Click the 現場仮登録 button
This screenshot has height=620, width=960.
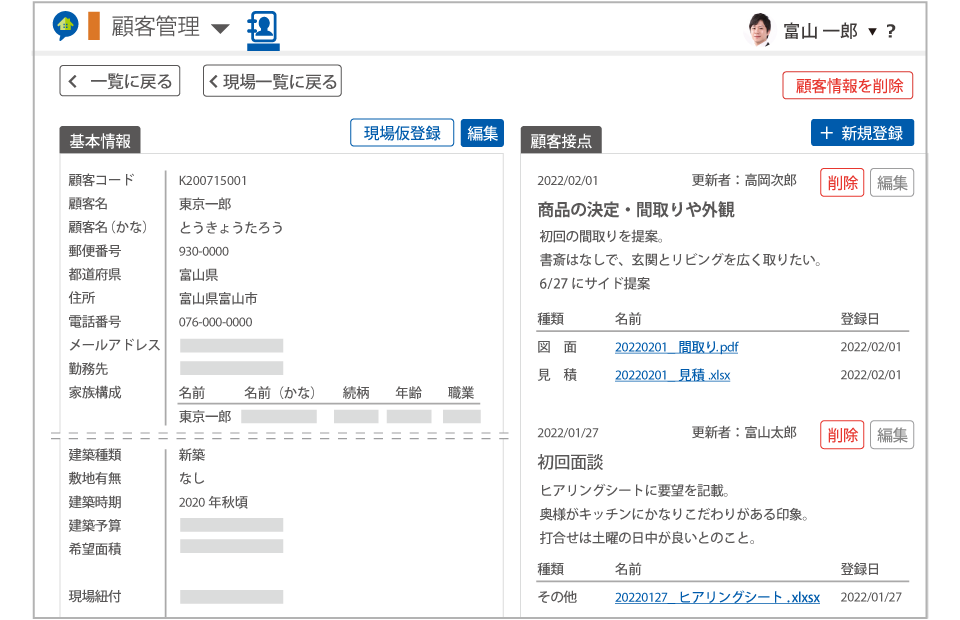(401, 132)
